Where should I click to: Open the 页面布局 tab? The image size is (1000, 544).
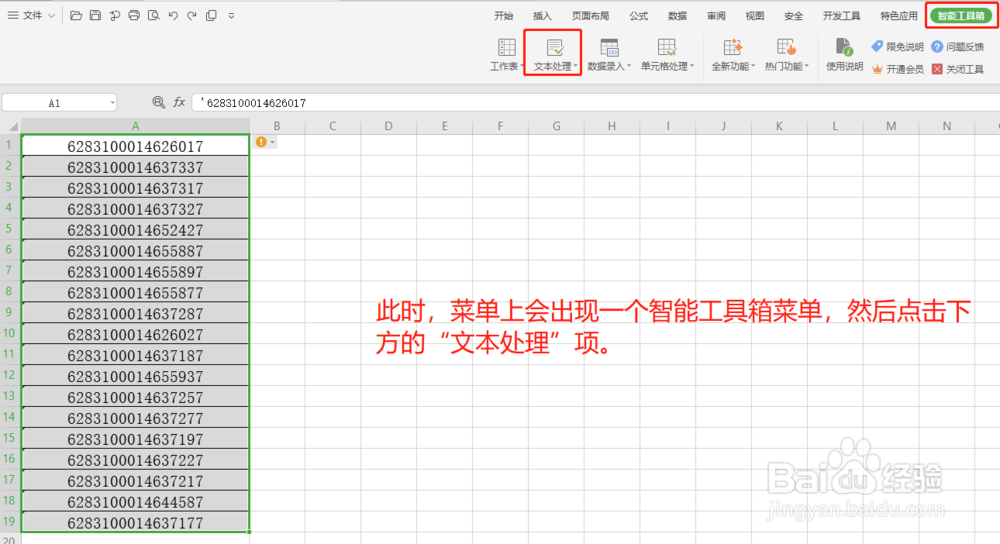click(590, 16)
